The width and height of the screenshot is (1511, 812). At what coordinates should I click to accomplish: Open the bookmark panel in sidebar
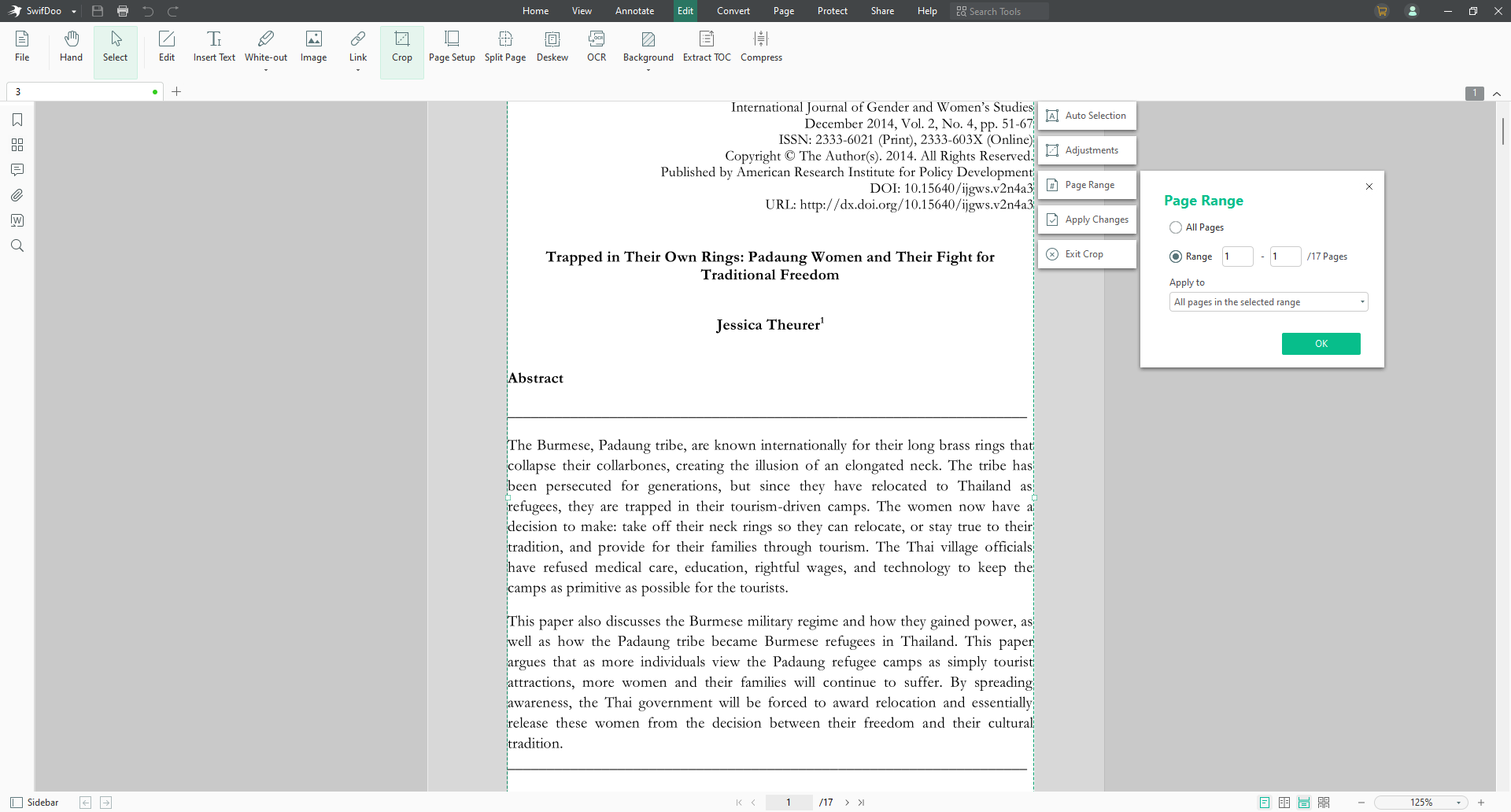(x=17, y=120)
